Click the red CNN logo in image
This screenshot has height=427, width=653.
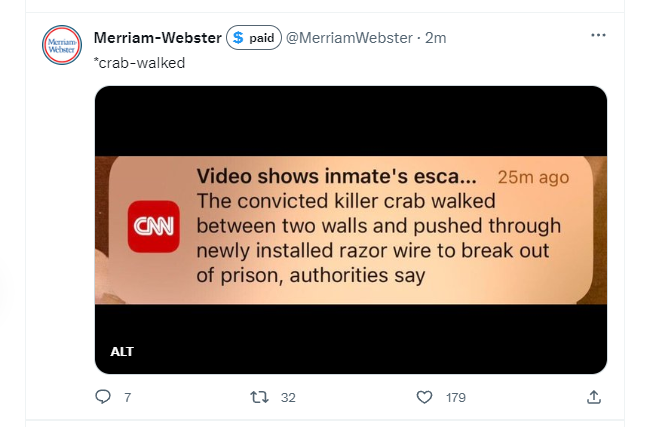(x=154, y=227)
